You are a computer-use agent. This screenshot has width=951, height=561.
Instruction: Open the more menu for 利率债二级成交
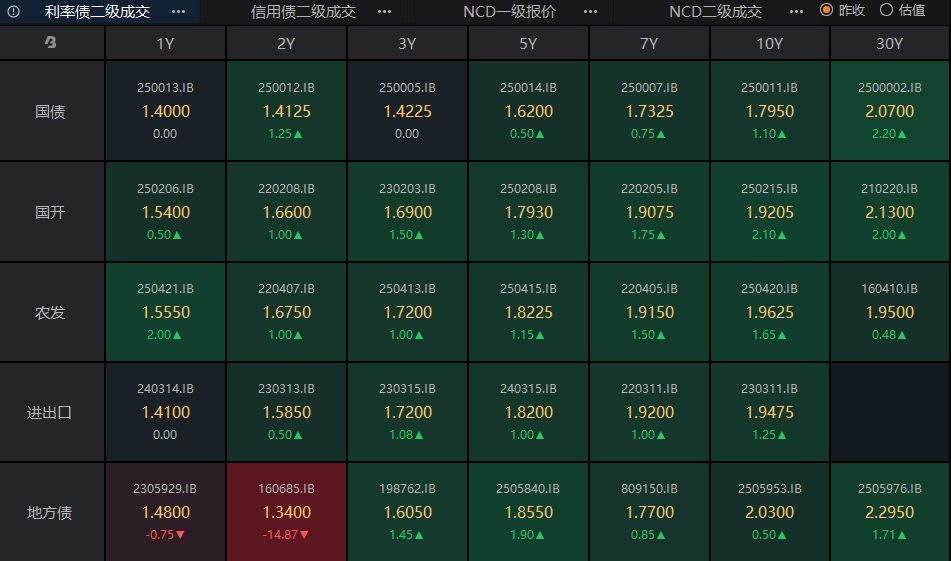click(x=178, y=12)
